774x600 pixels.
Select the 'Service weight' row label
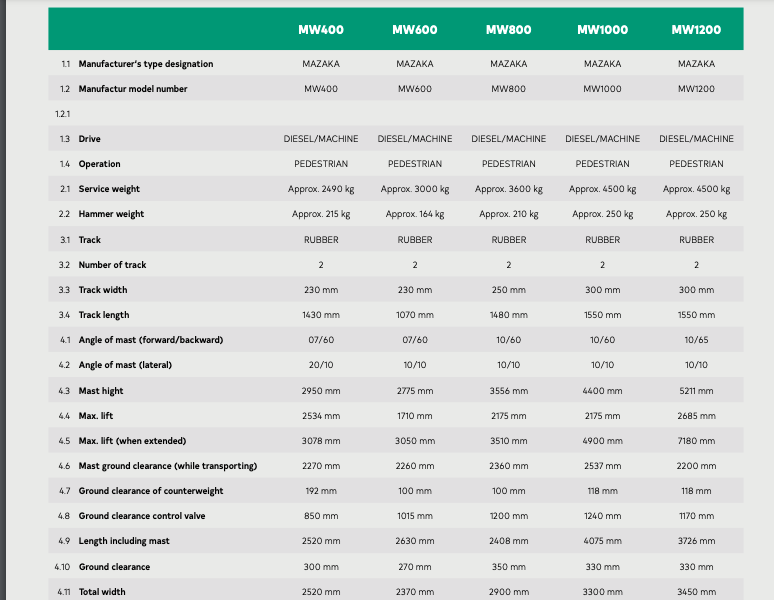(109, 189)
